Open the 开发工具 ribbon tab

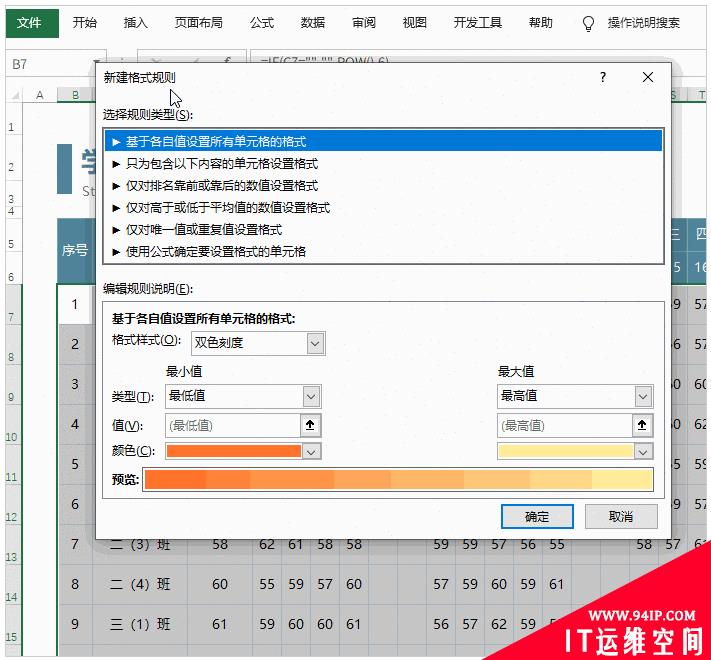[x=477, y=23]
